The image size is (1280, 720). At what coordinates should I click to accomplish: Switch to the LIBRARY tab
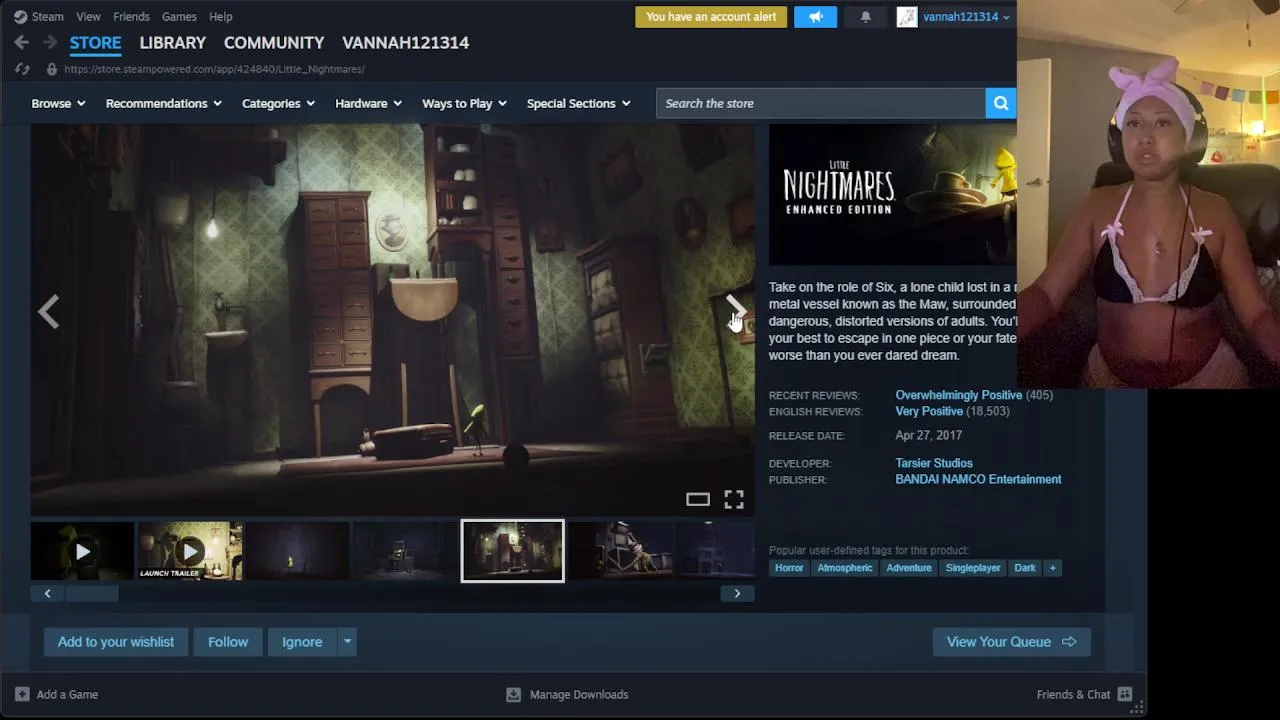(172, 42)
